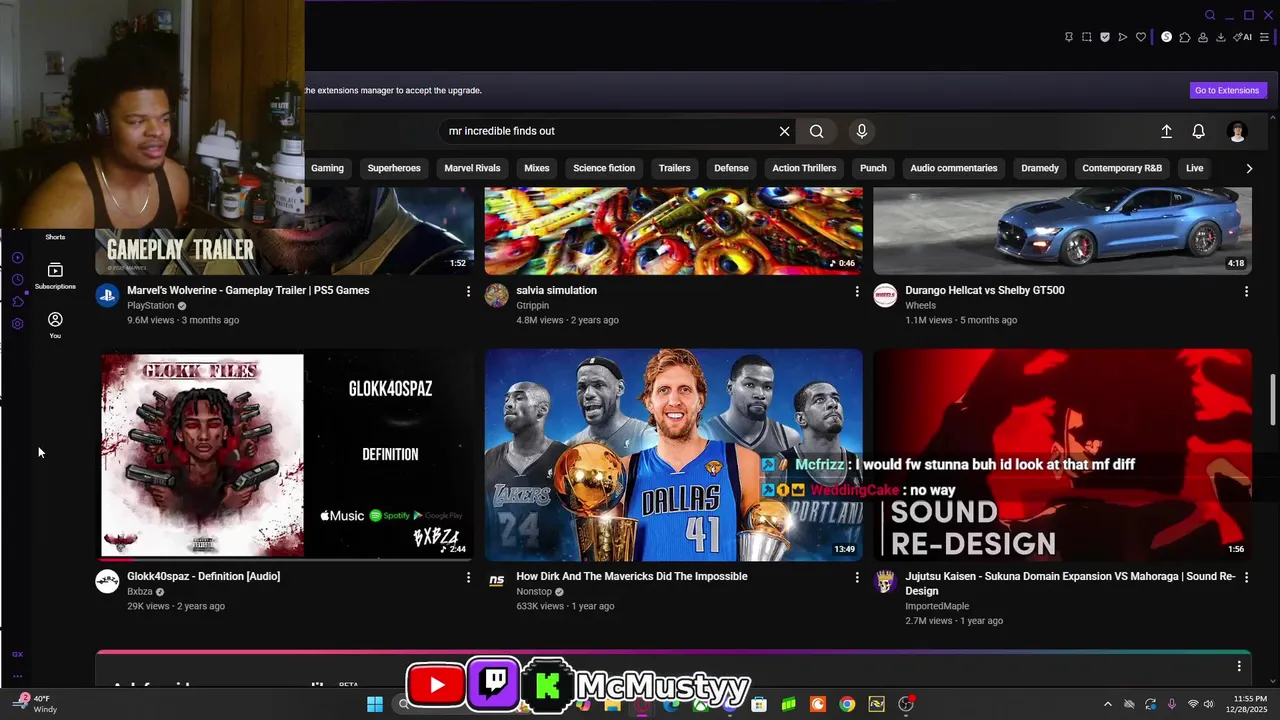
Task: Click the profile account icon in the toolbar
Action: coord(1203,37)
